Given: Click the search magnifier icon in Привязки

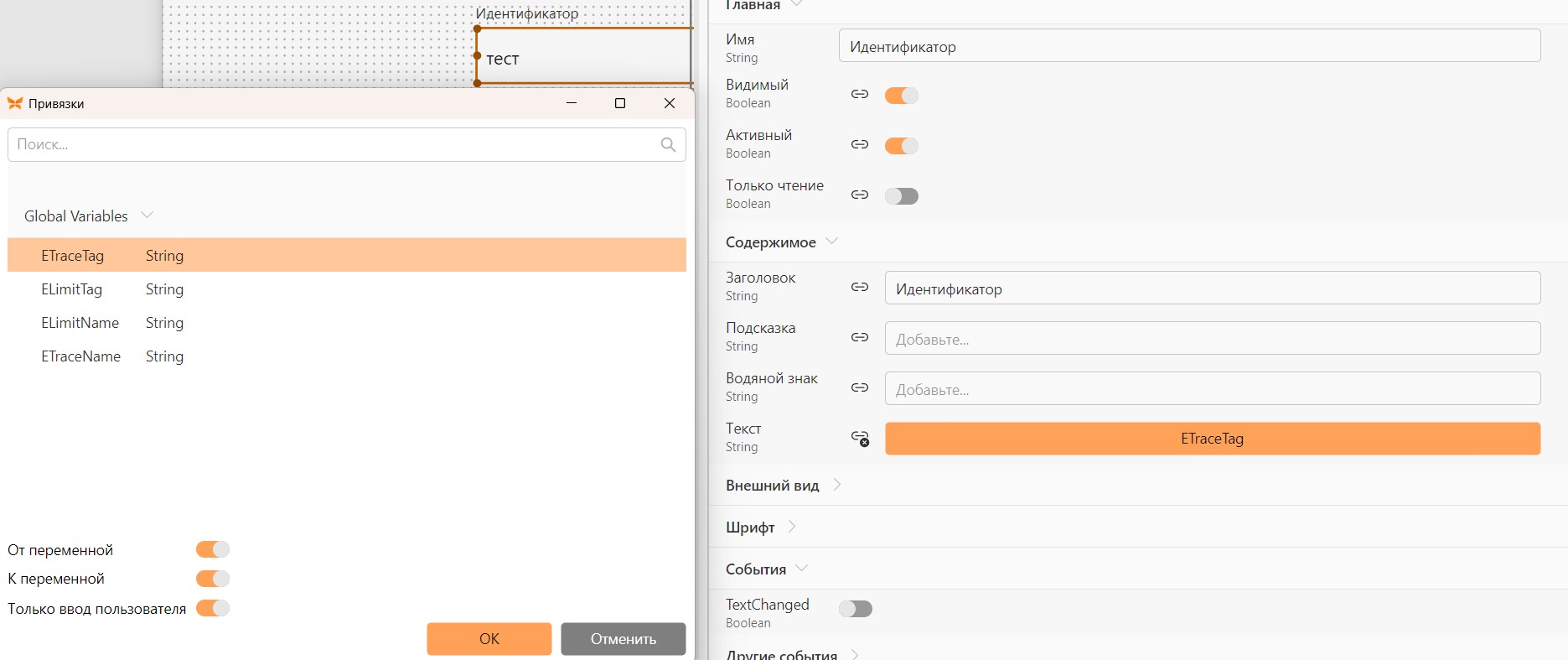Looking at the screenshot, I should tap(668, 144).
